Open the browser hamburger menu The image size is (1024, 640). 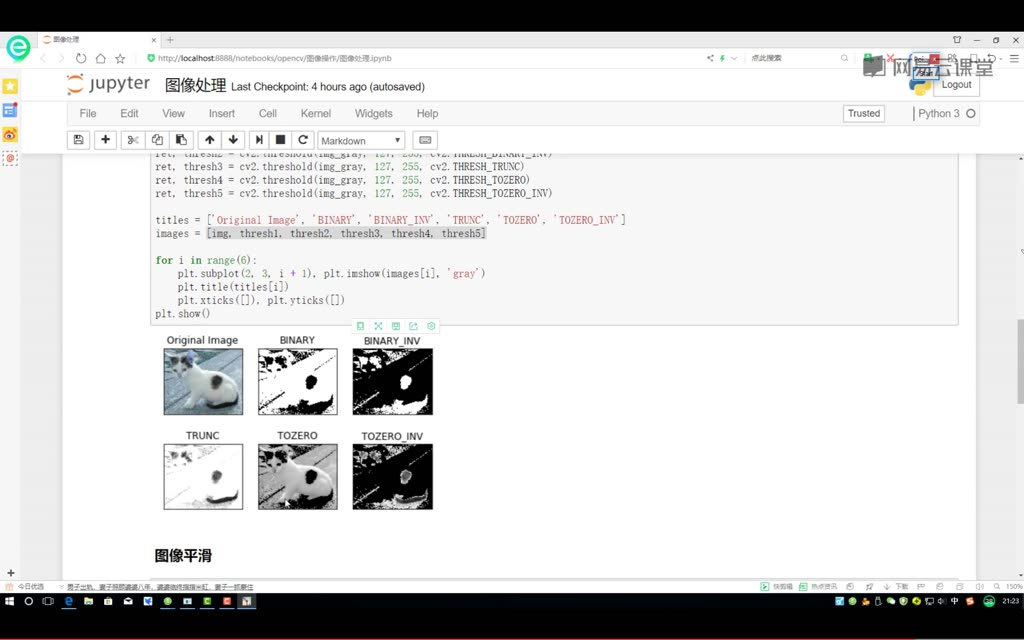click(x=1014, y=58)
